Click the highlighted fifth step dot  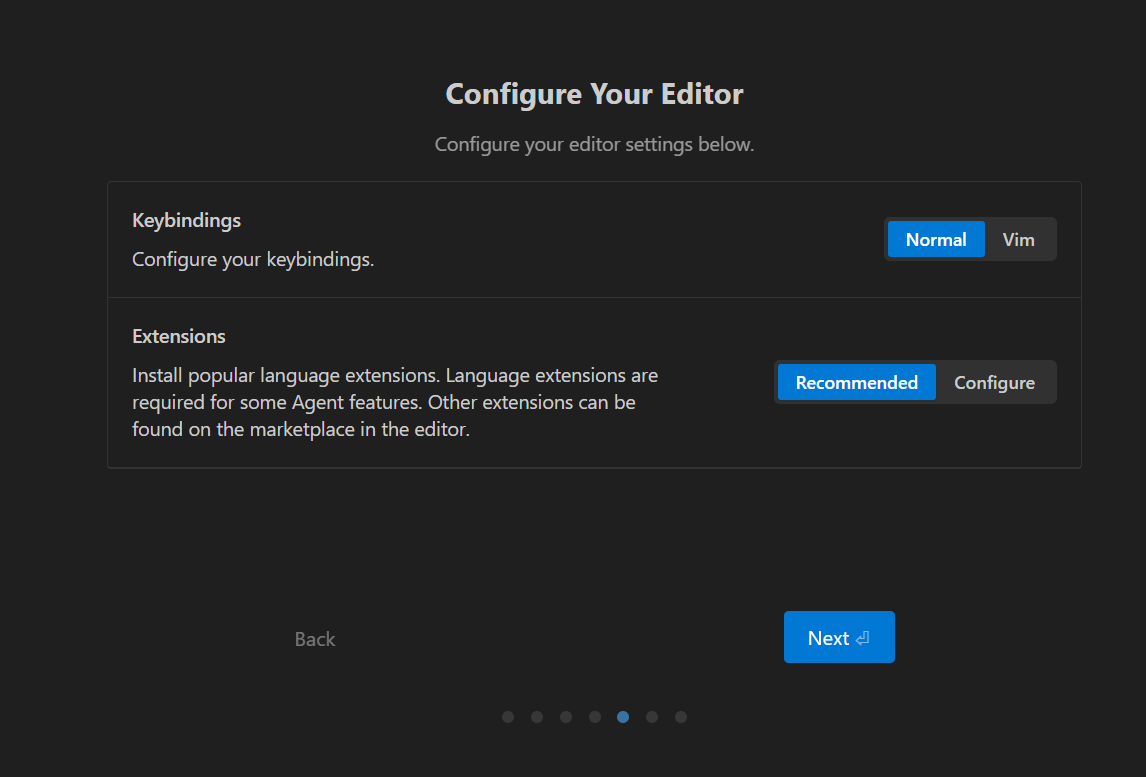point(623,717)
